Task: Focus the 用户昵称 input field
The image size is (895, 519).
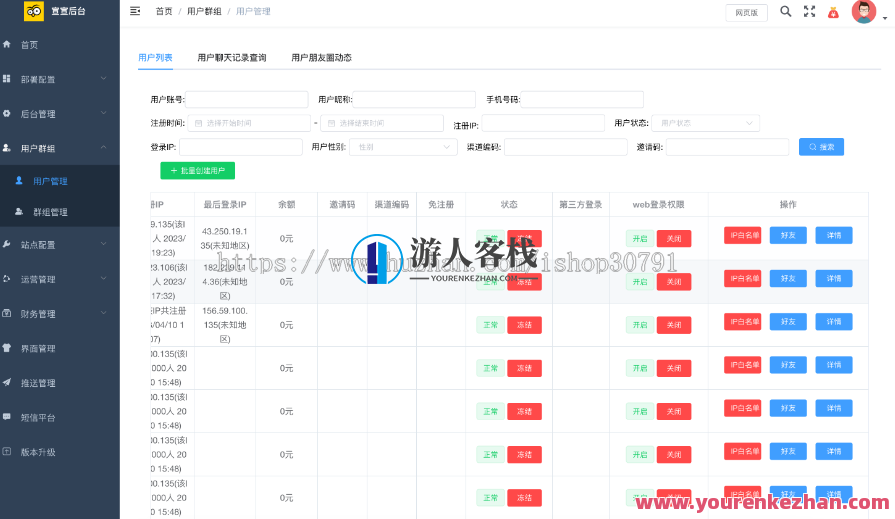Action: pos(414,99)
